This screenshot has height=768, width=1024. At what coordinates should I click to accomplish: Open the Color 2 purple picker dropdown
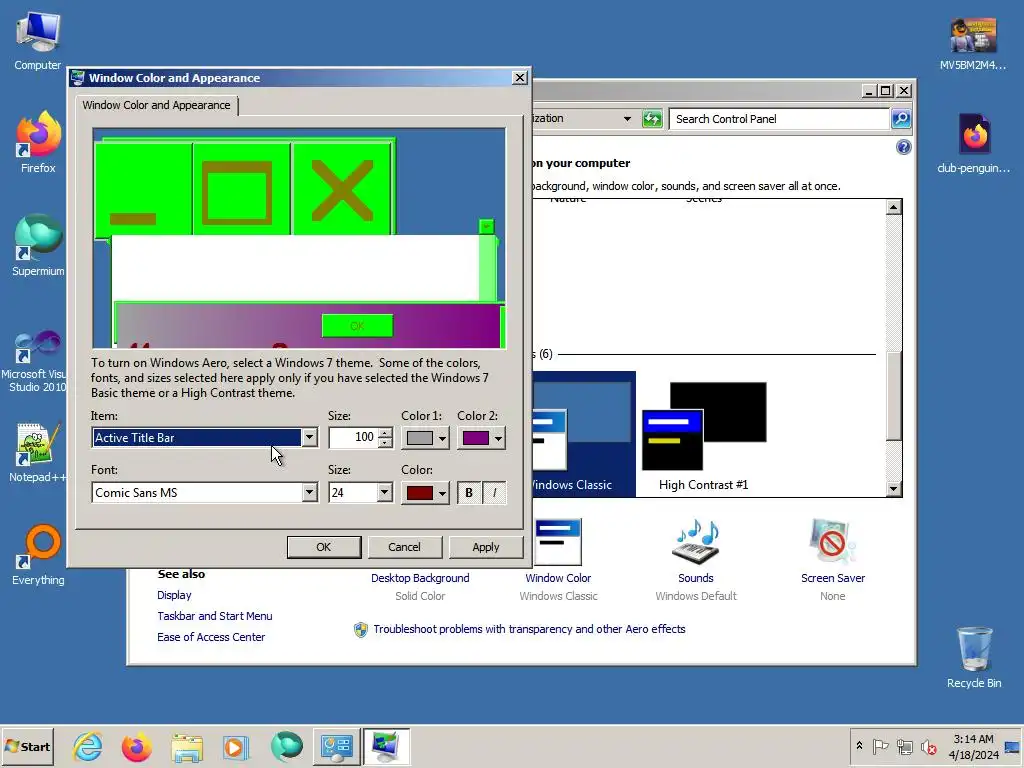pos(481,438)
